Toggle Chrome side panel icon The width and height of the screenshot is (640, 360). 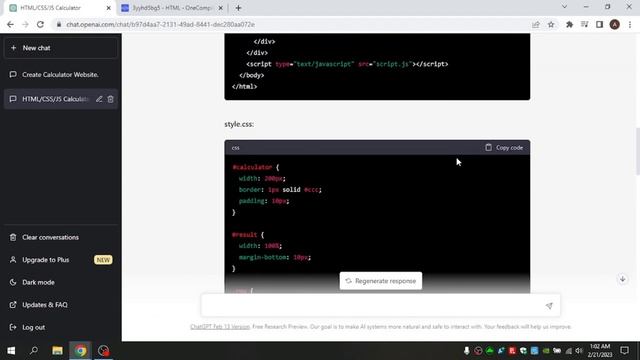tap(599, 24)
